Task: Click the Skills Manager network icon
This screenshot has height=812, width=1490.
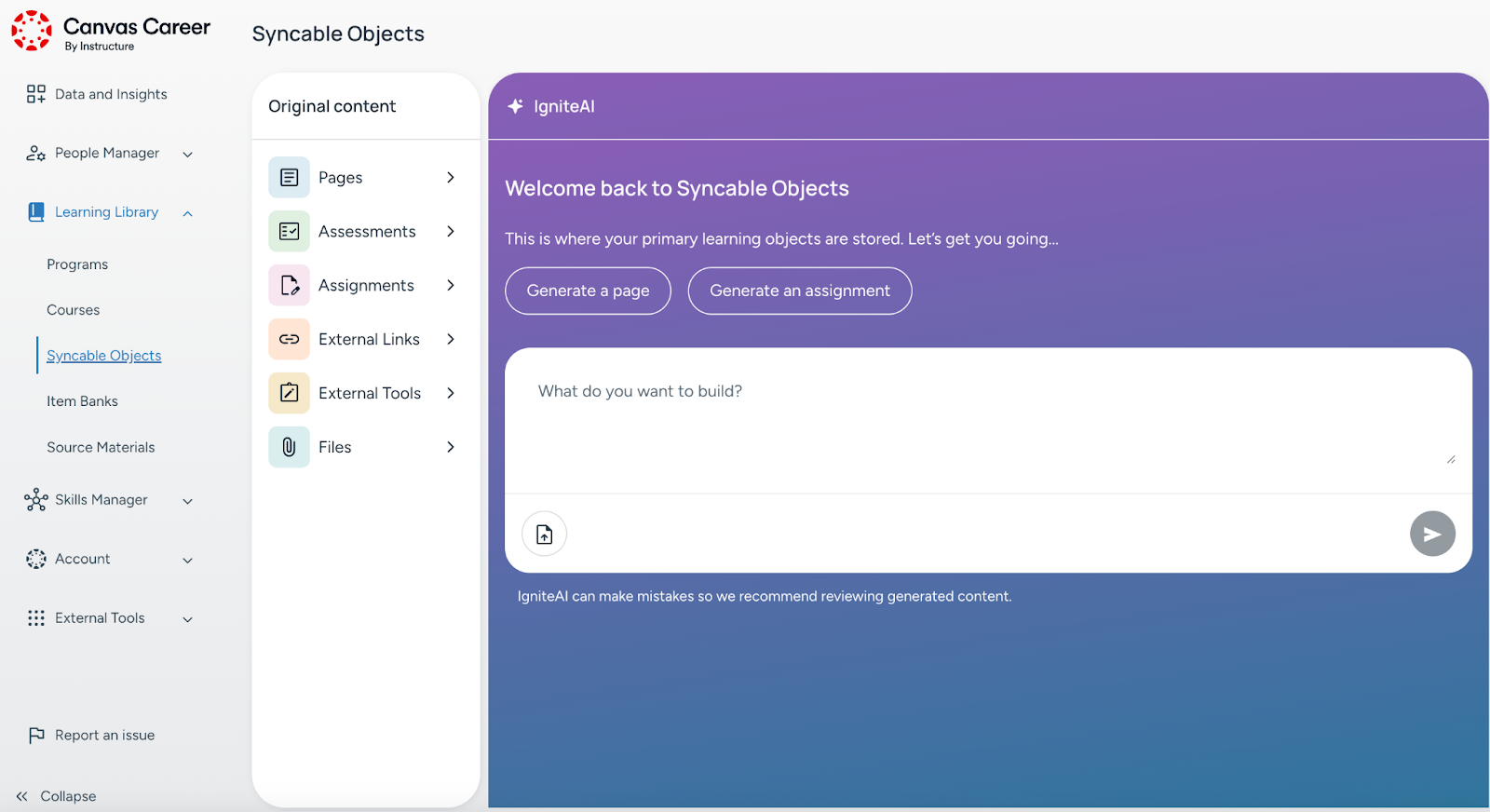Action: point(35,500)
